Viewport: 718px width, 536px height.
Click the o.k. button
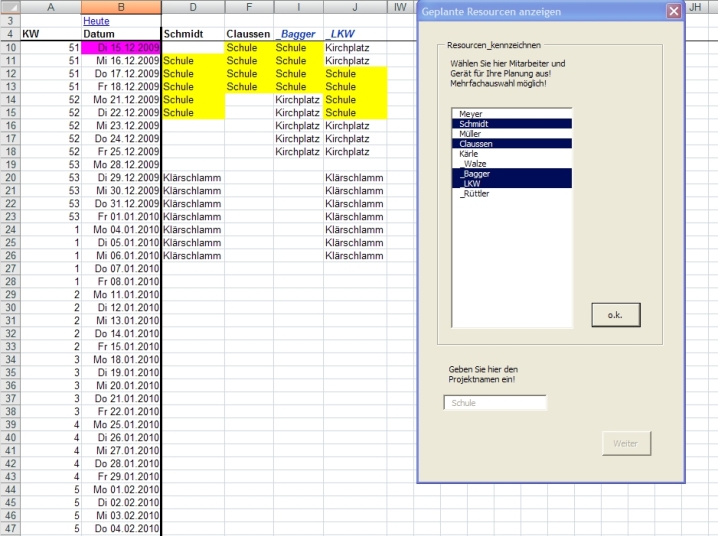[614, 314]
